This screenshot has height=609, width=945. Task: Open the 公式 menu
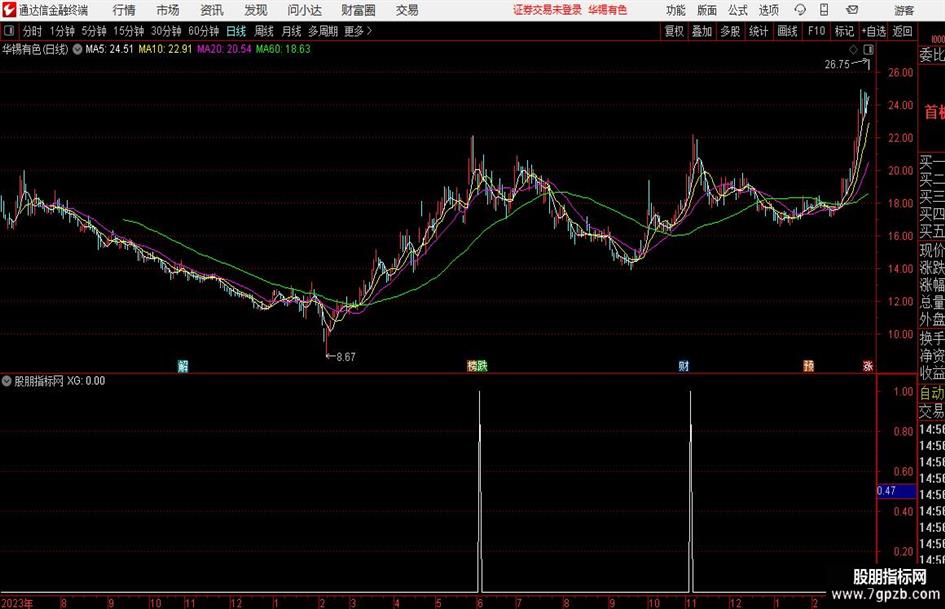(738, 10)
